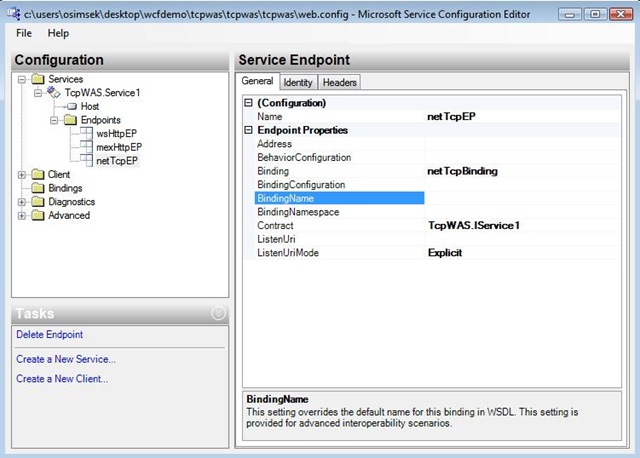
Task: Click the Services folder icon
Action: coord(39,79)
